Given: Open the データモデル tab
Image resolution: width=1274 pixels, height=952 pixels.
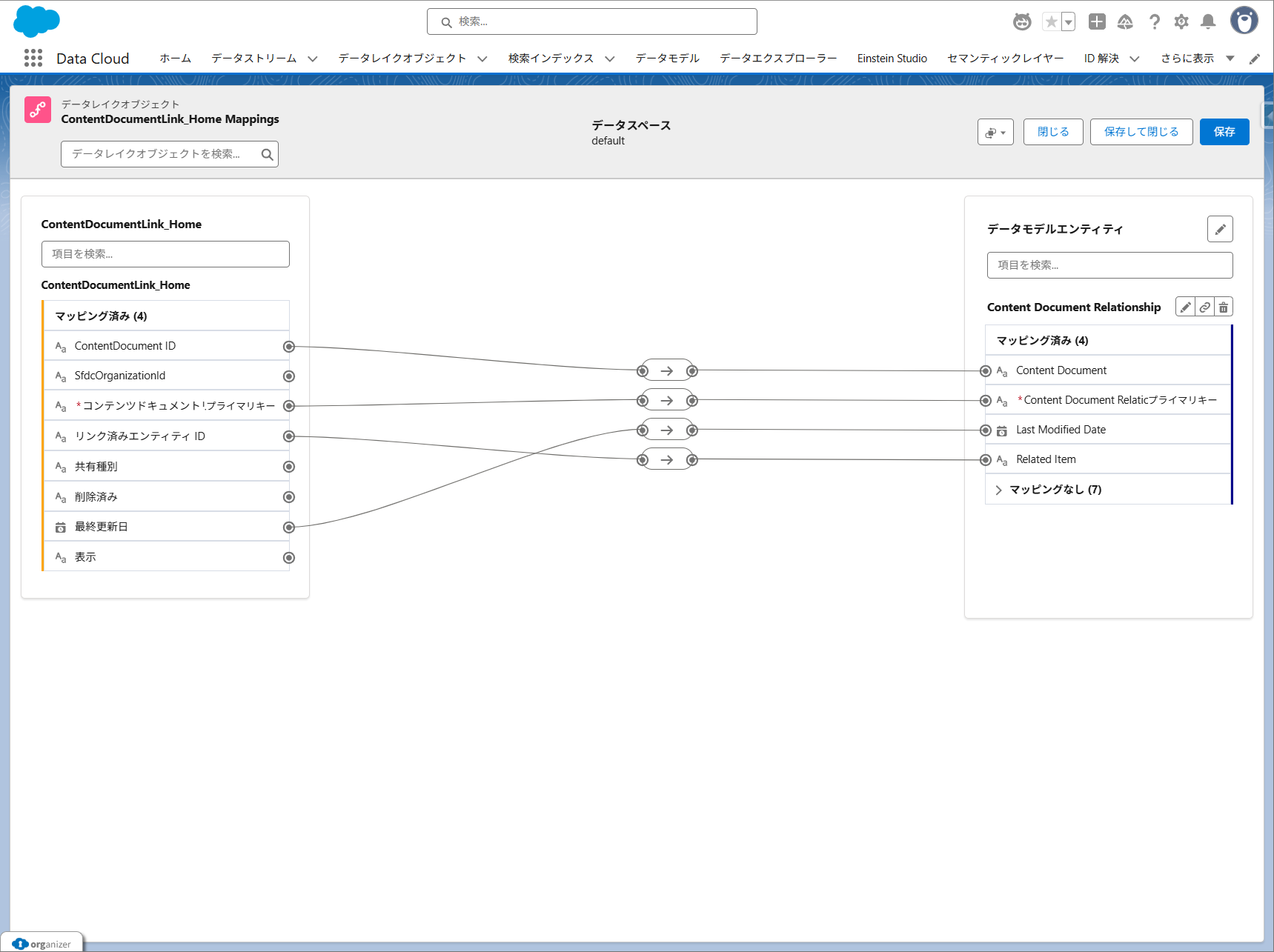Looking at the screenshot, I should click(667, 59).
